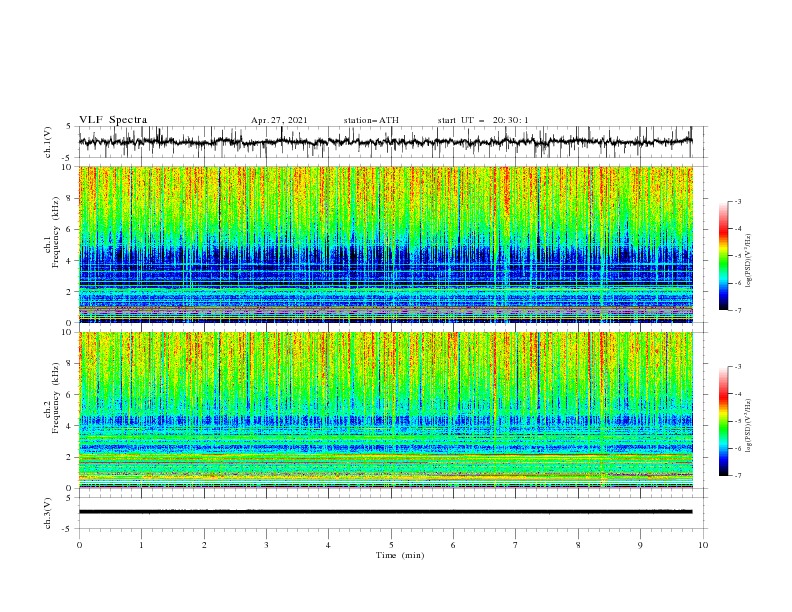
Task: Click the ch.2 'Frequency (kHz)' axis label
Action: [x=55, y=398]
